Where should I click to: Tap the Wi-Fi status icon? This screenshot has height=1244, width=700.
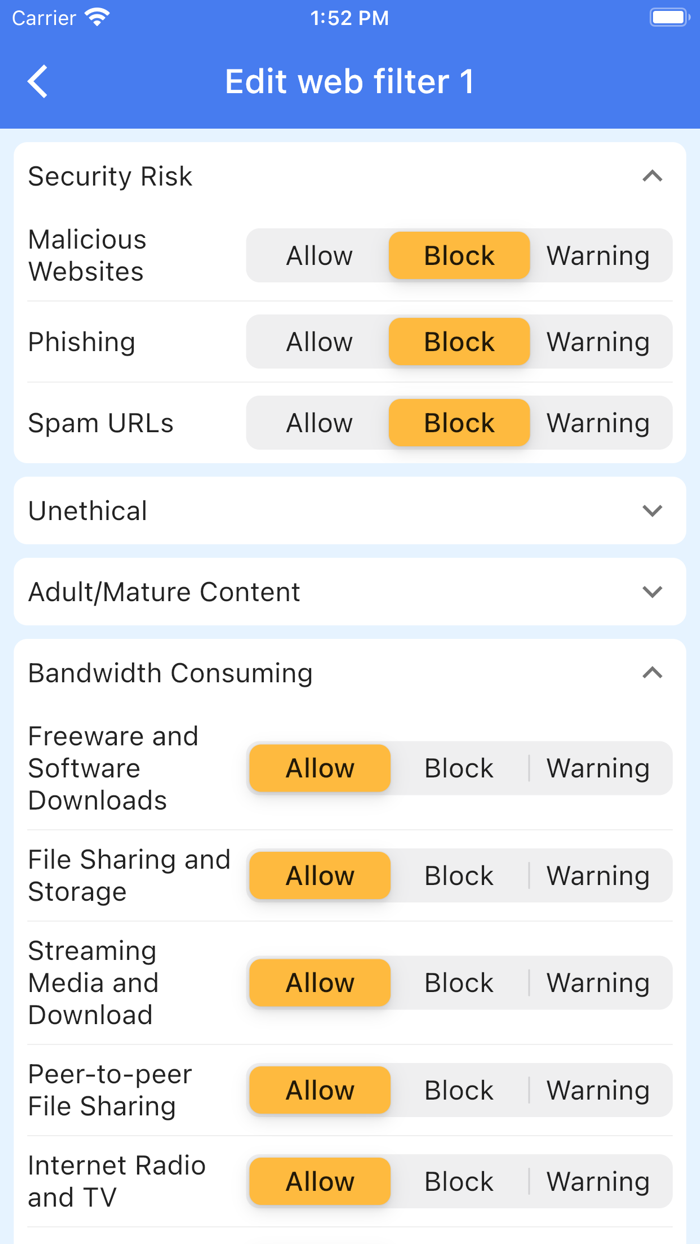pos(94,16)
